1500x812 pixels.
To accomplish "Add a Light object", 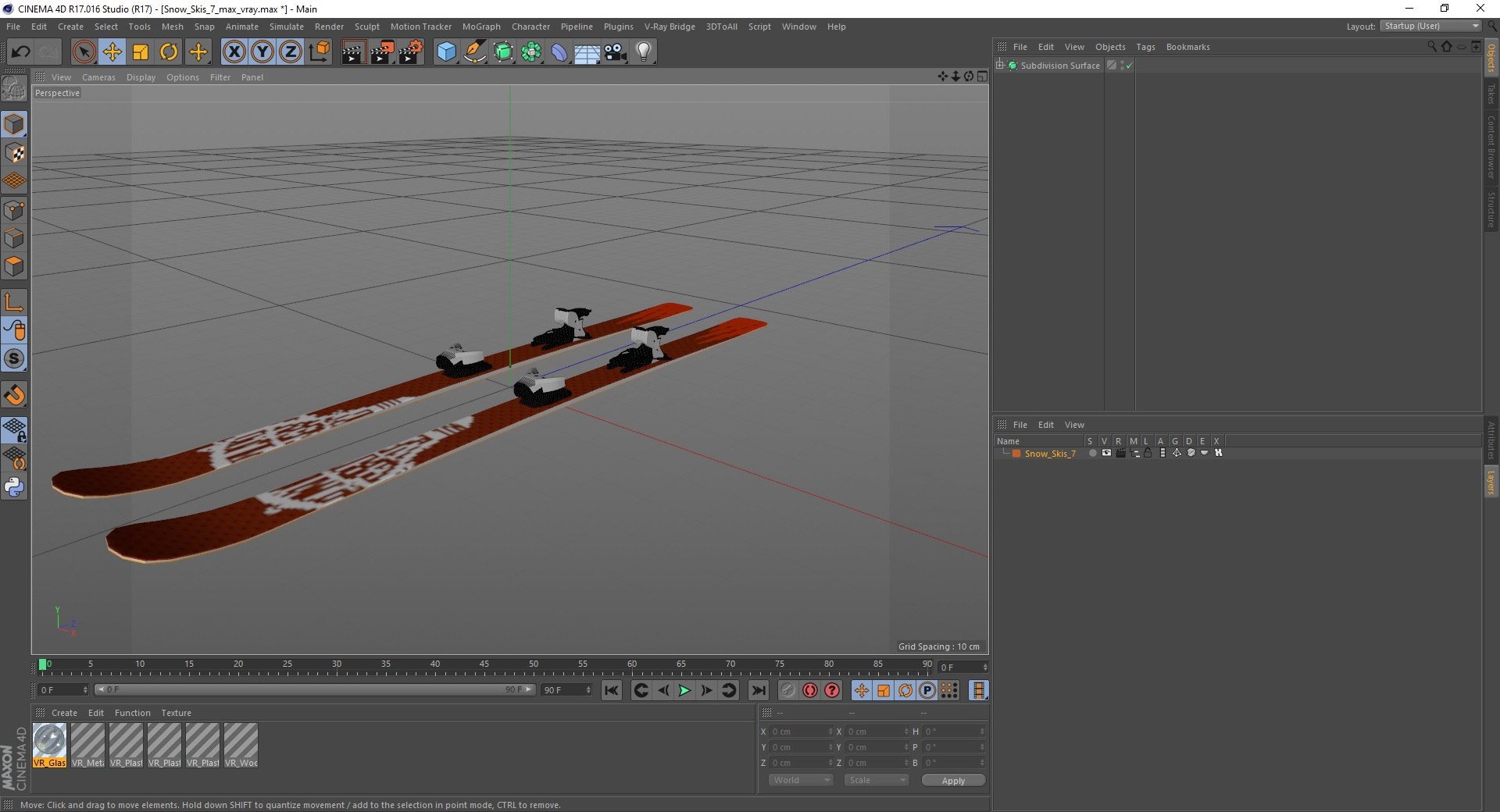I will click(644, 52).
